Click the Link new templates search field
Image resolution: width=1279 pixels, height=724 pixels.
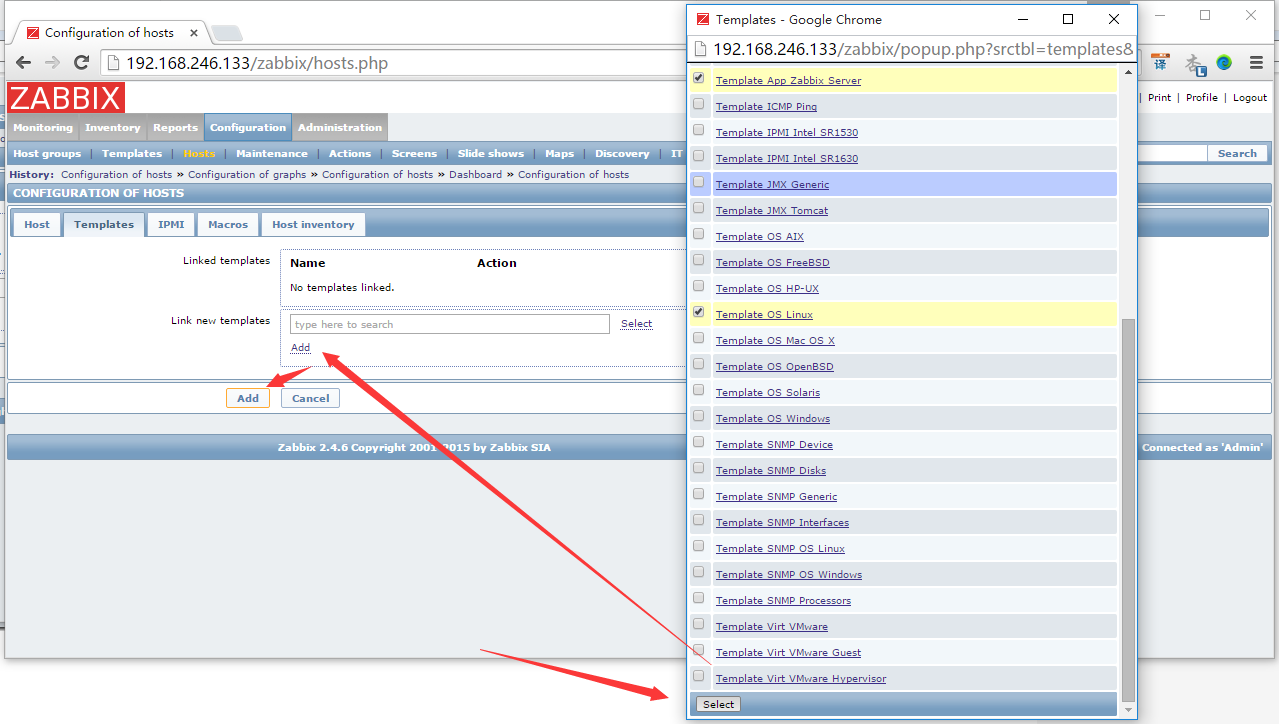click(x=450, y=324)
